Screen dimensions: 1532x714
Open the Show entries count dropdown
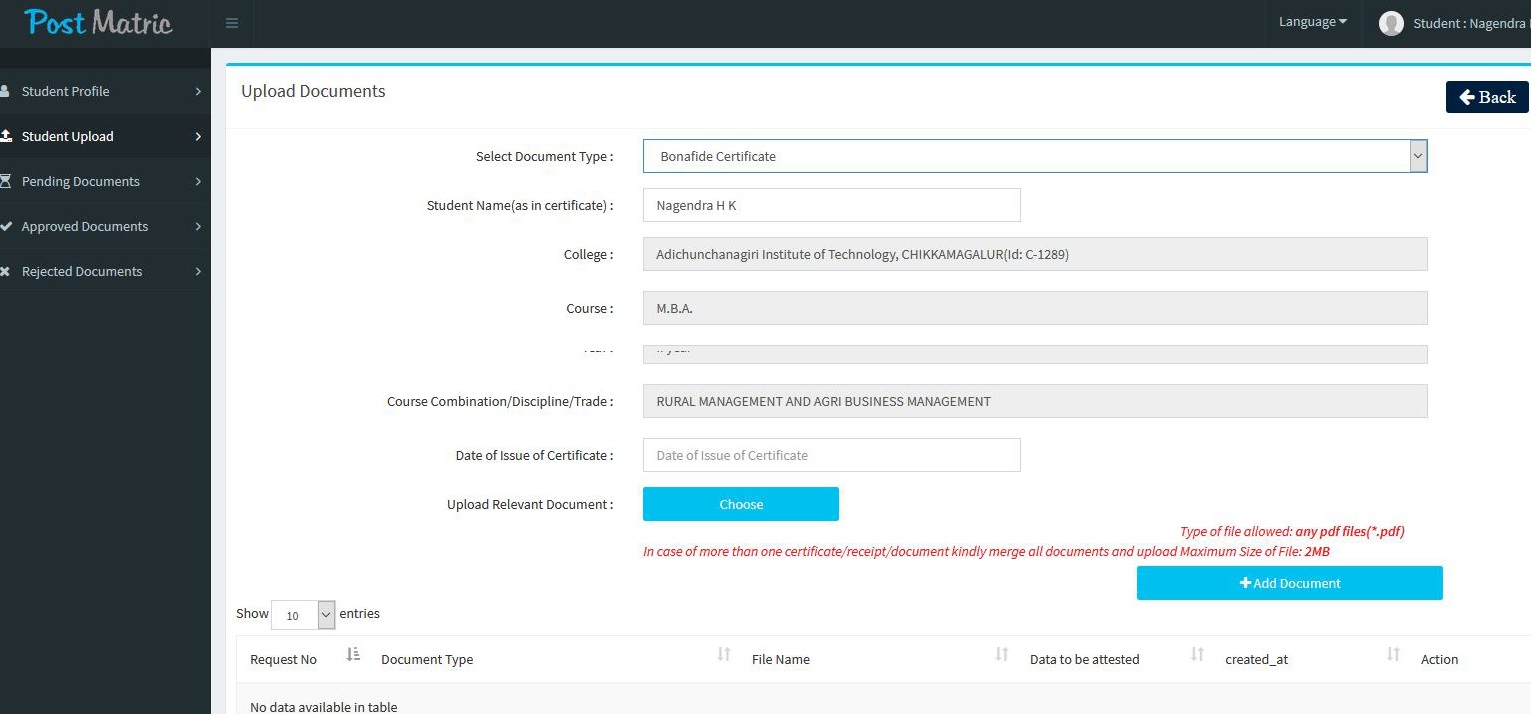(x=303, y=615)
